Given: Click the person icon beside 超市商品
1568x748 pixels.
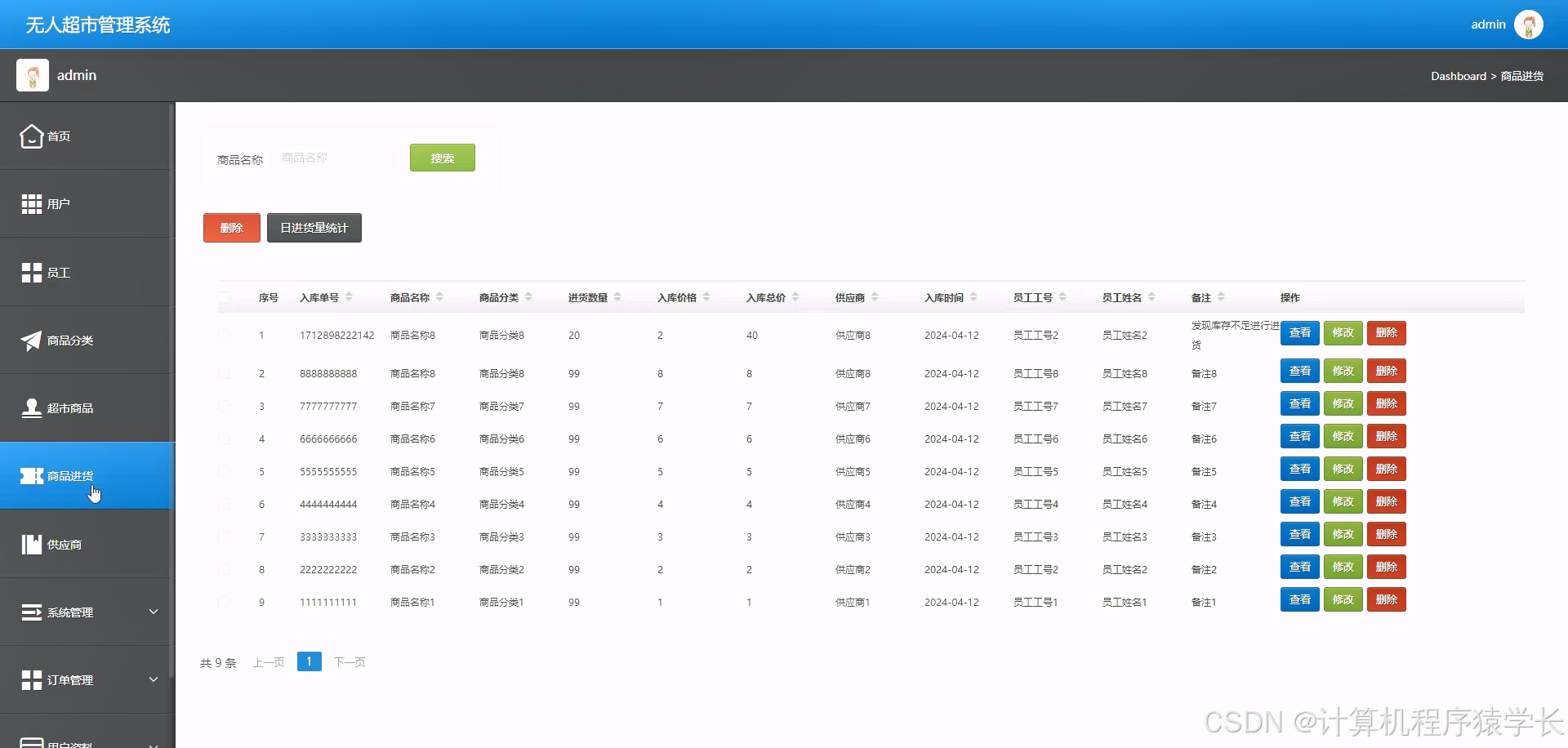Looking at the screenshot, I should 32,408.
